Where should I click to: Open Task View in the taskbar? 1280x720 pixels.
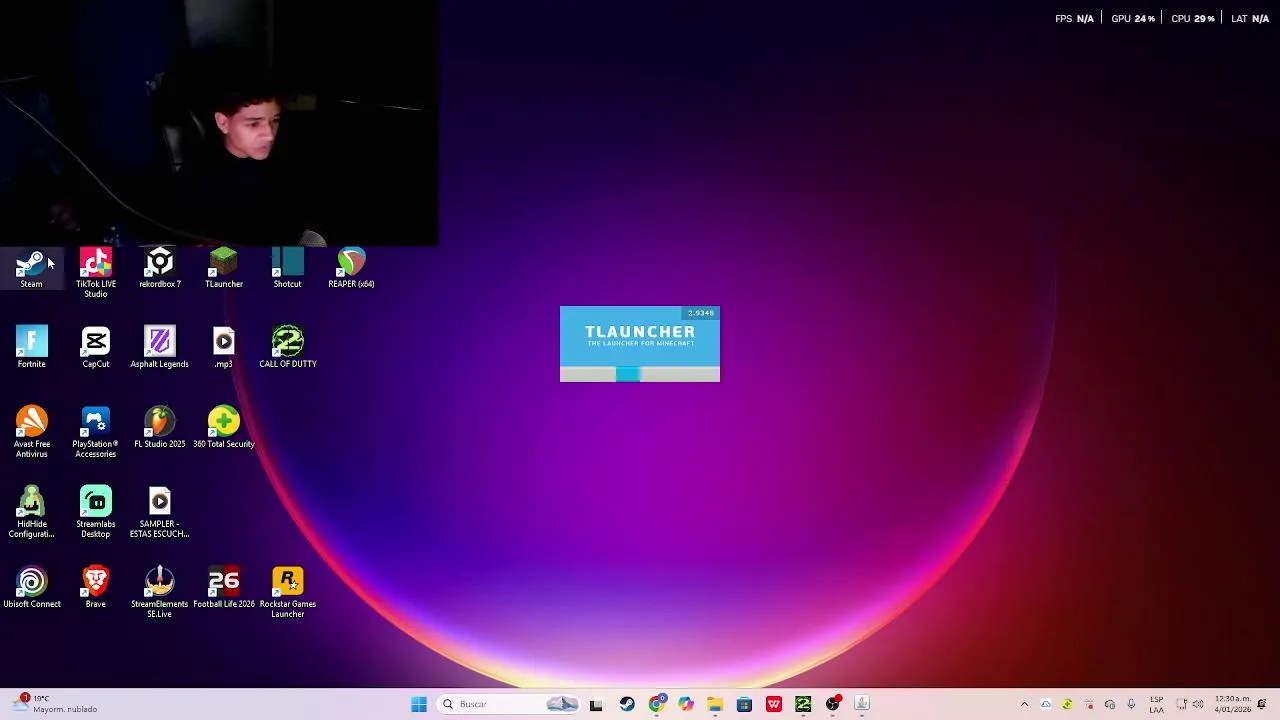click(x=596, y=704)
